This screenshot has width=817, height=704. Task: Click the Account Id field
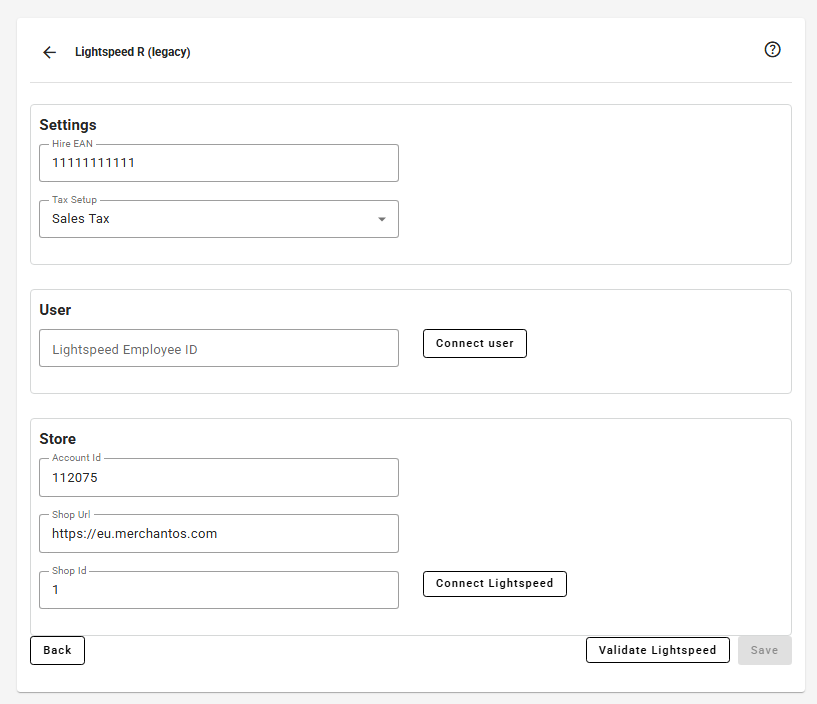click(x=219, y=477)
